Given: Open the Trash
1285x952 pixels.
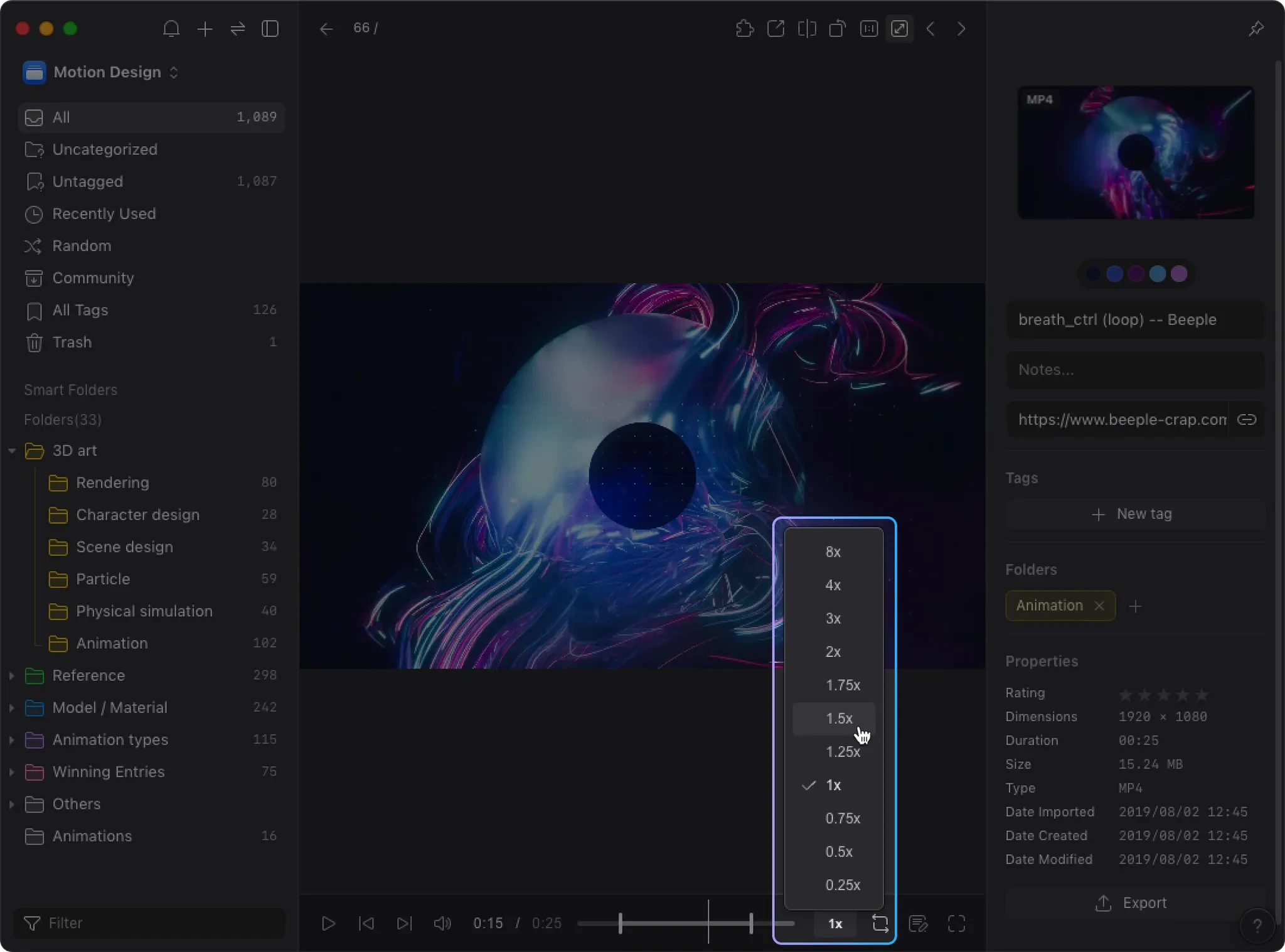Looking at the screenshot, I should 151,342.
